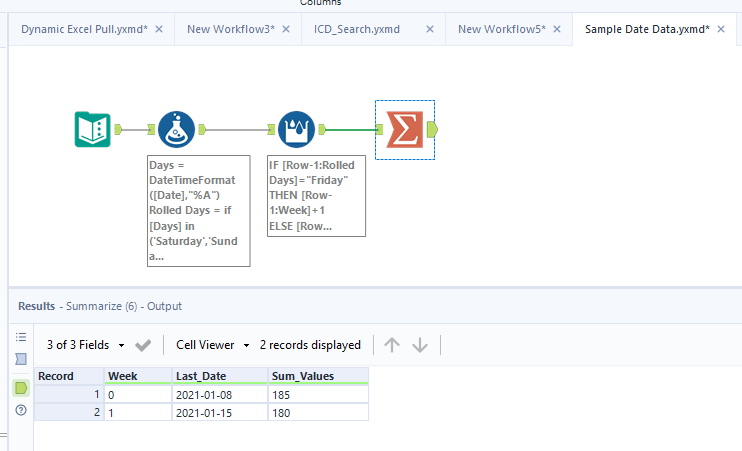
Task: Close the Dynamic Excel Pull.yxmd tab
Action: tap(159, 29)
